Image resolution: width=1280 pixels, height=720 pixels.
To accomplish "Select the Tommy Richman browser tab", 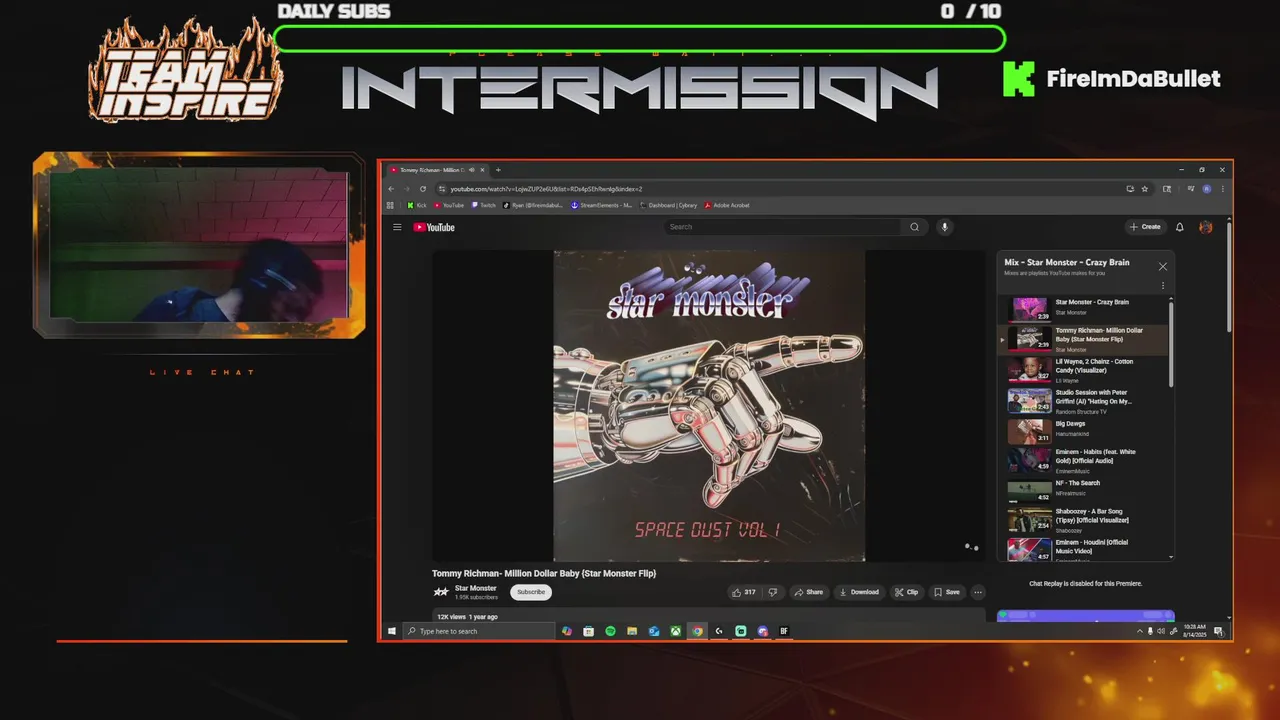I will click(437, 170).
